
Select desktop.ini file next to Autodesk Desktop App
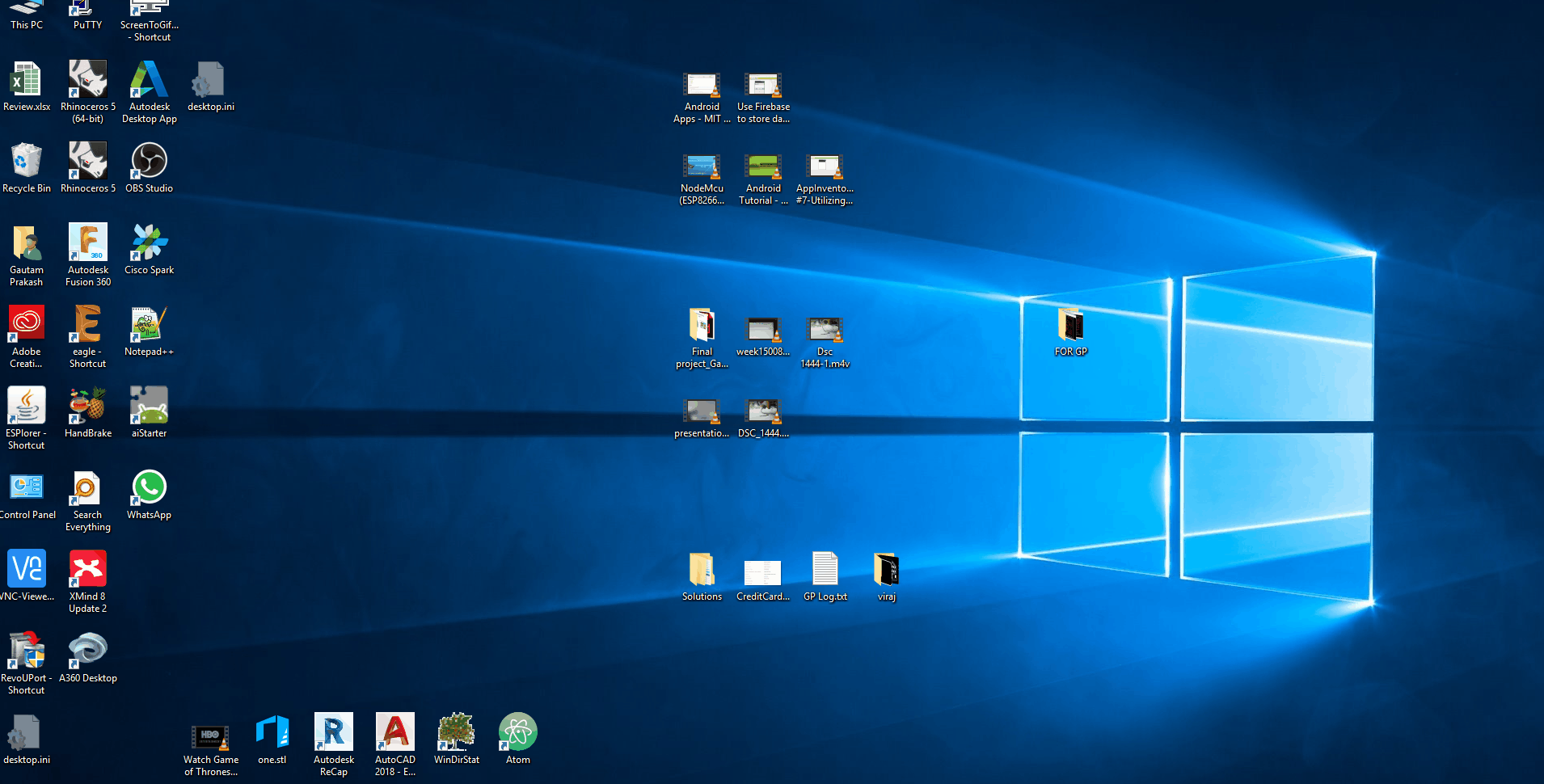click(x=211, y=86)
